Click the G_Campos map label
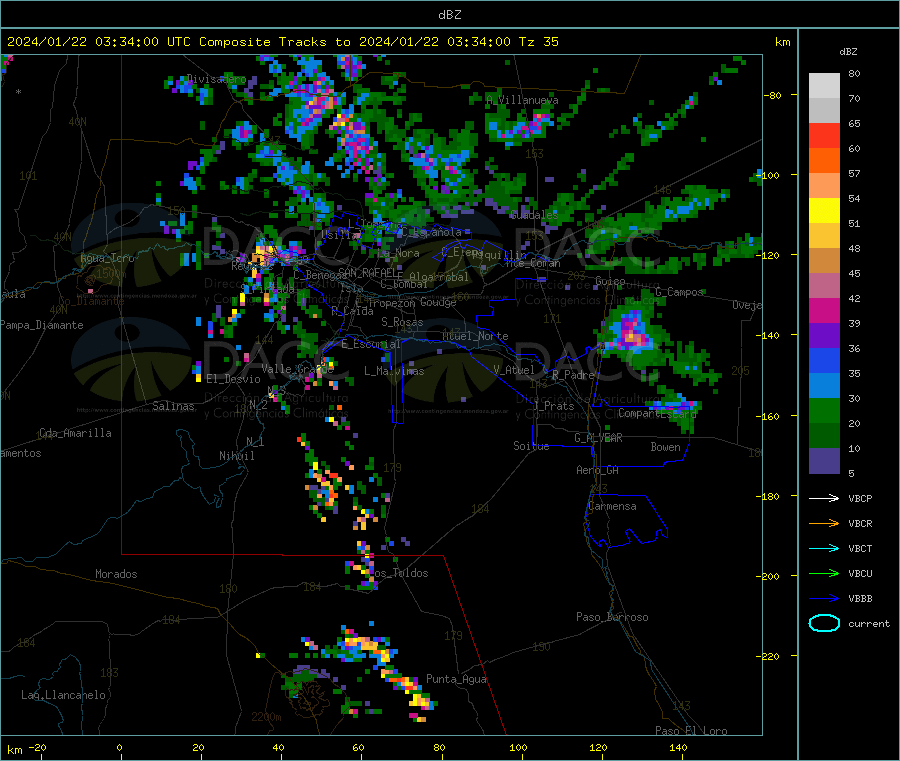The width and height of the screenshot is (900, 761). 679,292
